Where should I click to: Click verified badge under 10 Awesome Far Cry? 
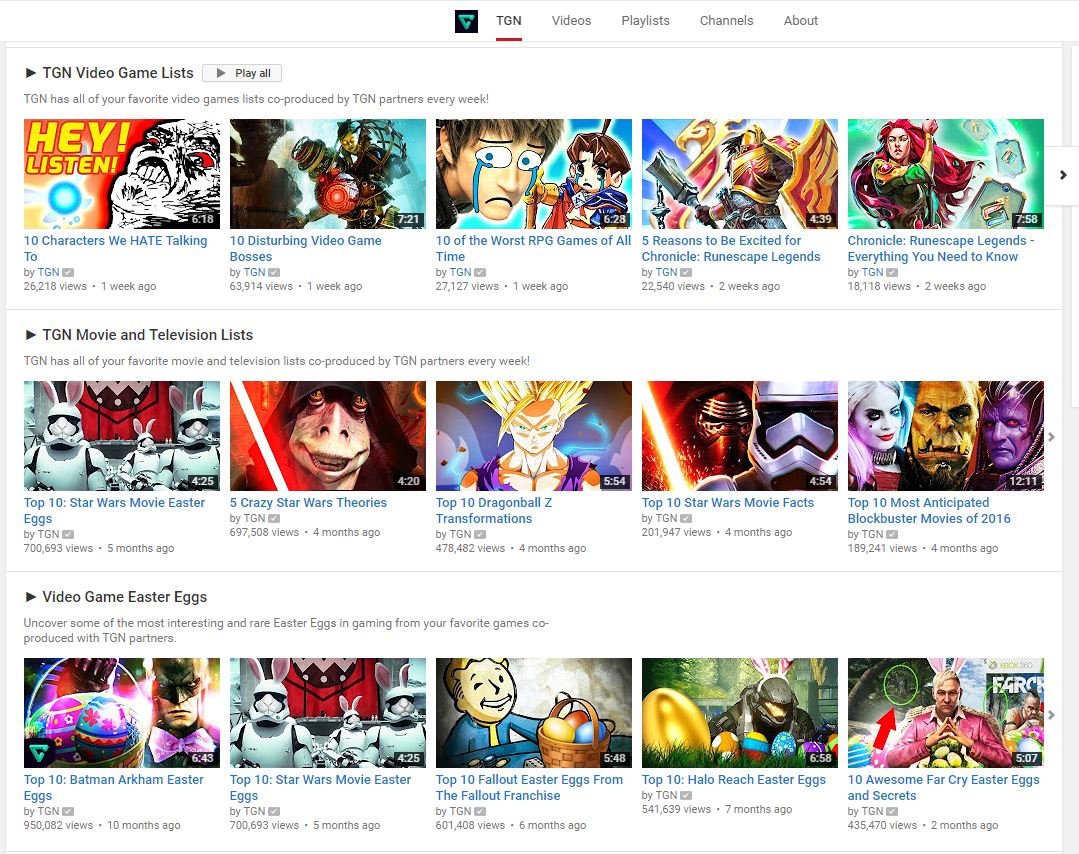pyautogui.click(x=892, y=811)
